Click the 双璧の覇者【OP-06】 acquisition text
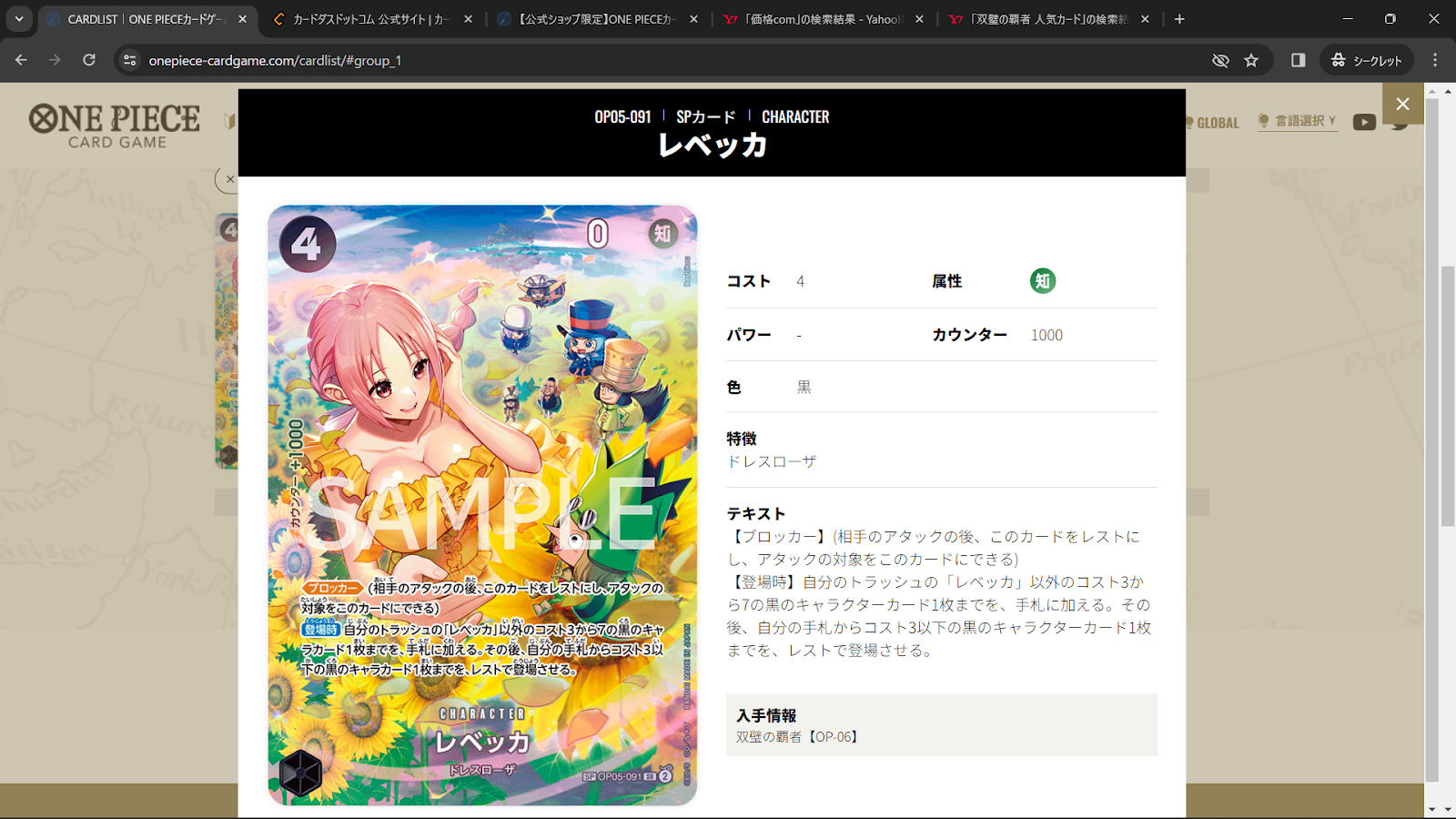Image resolution: width=1456 pixels, height=819 pixels. (797, 737)
